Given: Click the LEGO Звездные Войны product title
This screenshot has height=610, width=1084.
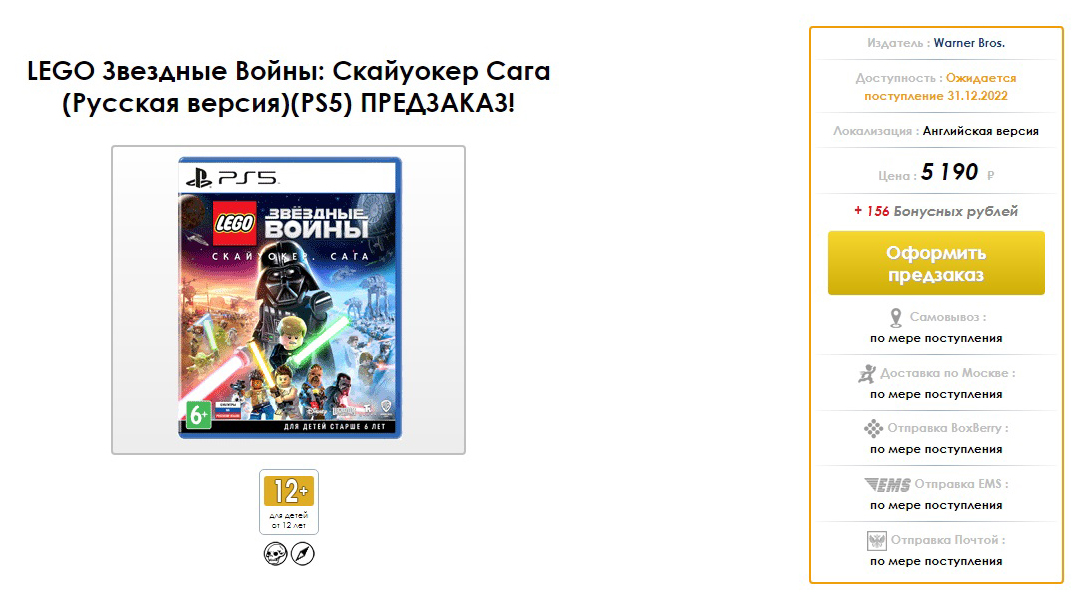Looking at the screenshot, I should (288, 87).
